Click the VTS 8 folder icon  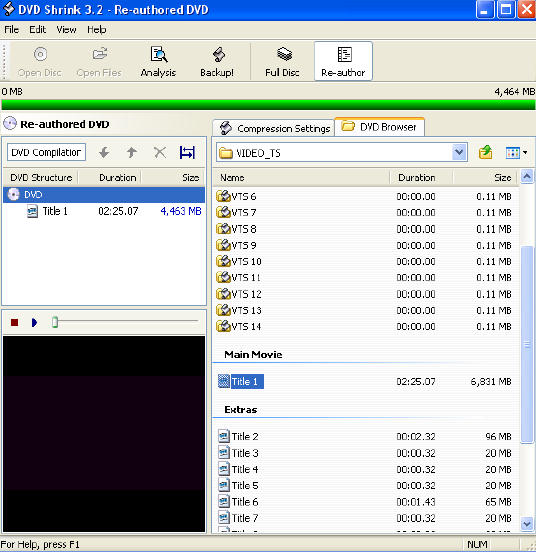[x=223, y=229]
